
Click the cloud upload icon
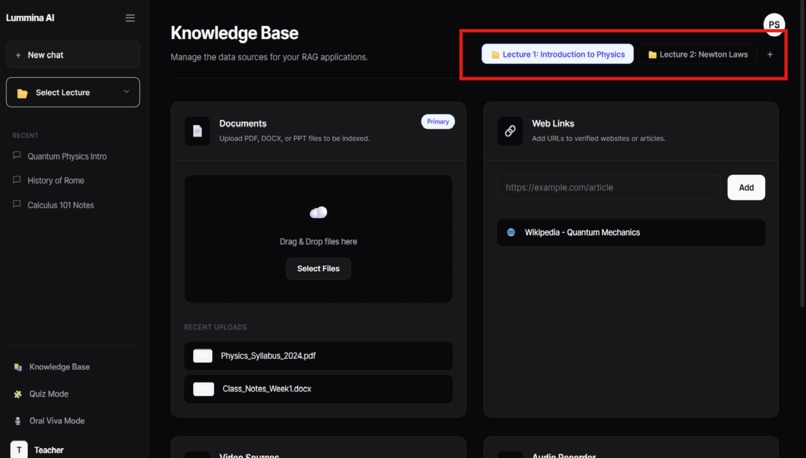coord(319,212)
